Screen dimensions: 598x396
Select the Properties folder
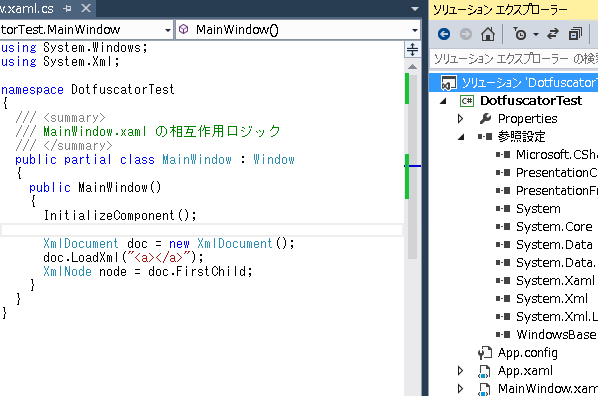527,119
